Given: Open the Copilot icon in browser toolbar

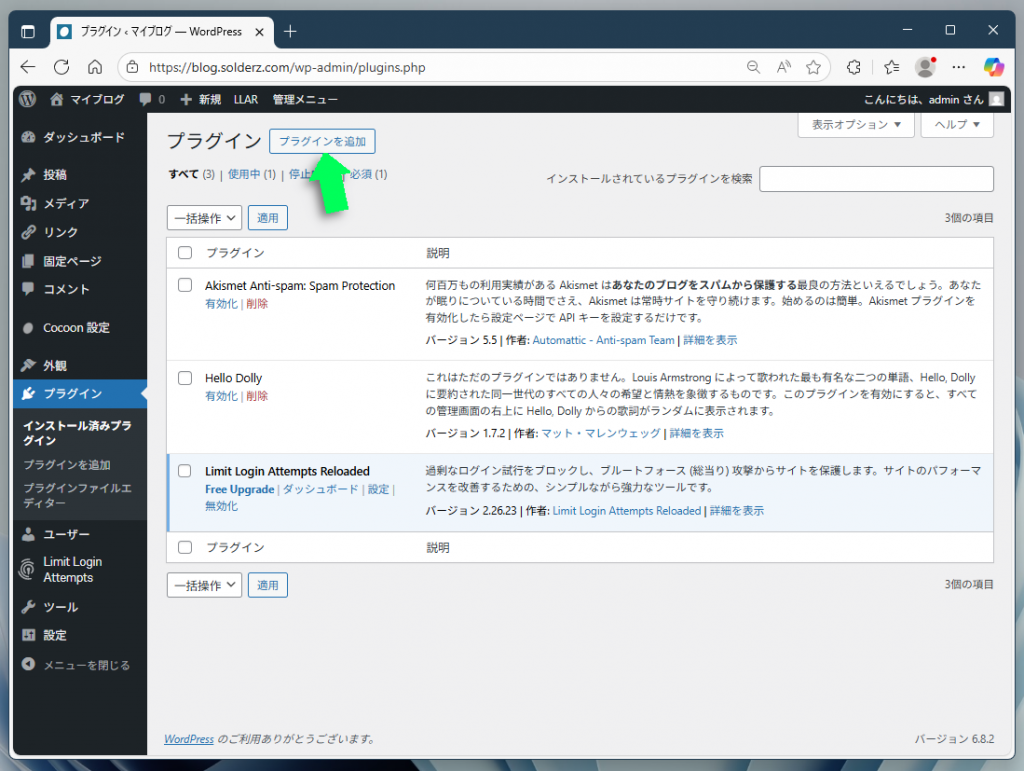Looking at the screenshot, I should (993, 67).
